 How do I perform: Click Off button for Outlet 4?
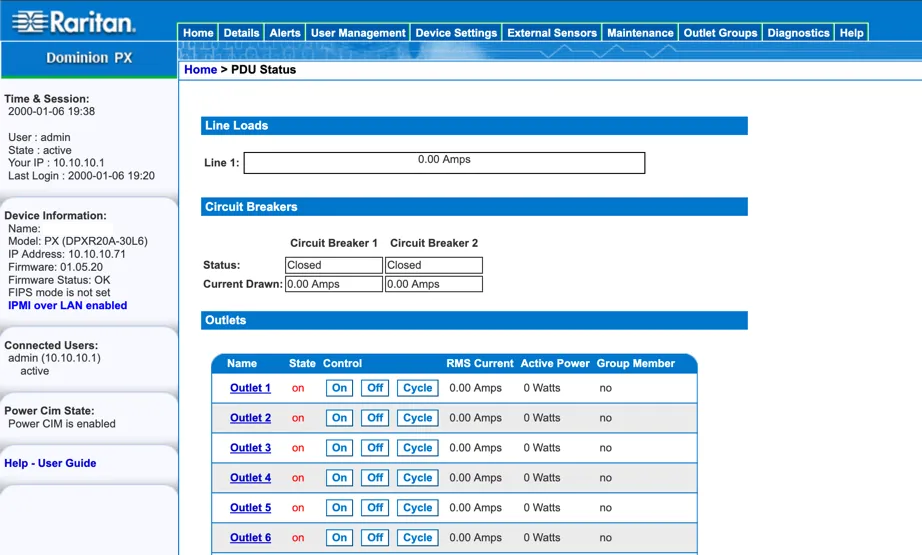[x=375, y=478]
